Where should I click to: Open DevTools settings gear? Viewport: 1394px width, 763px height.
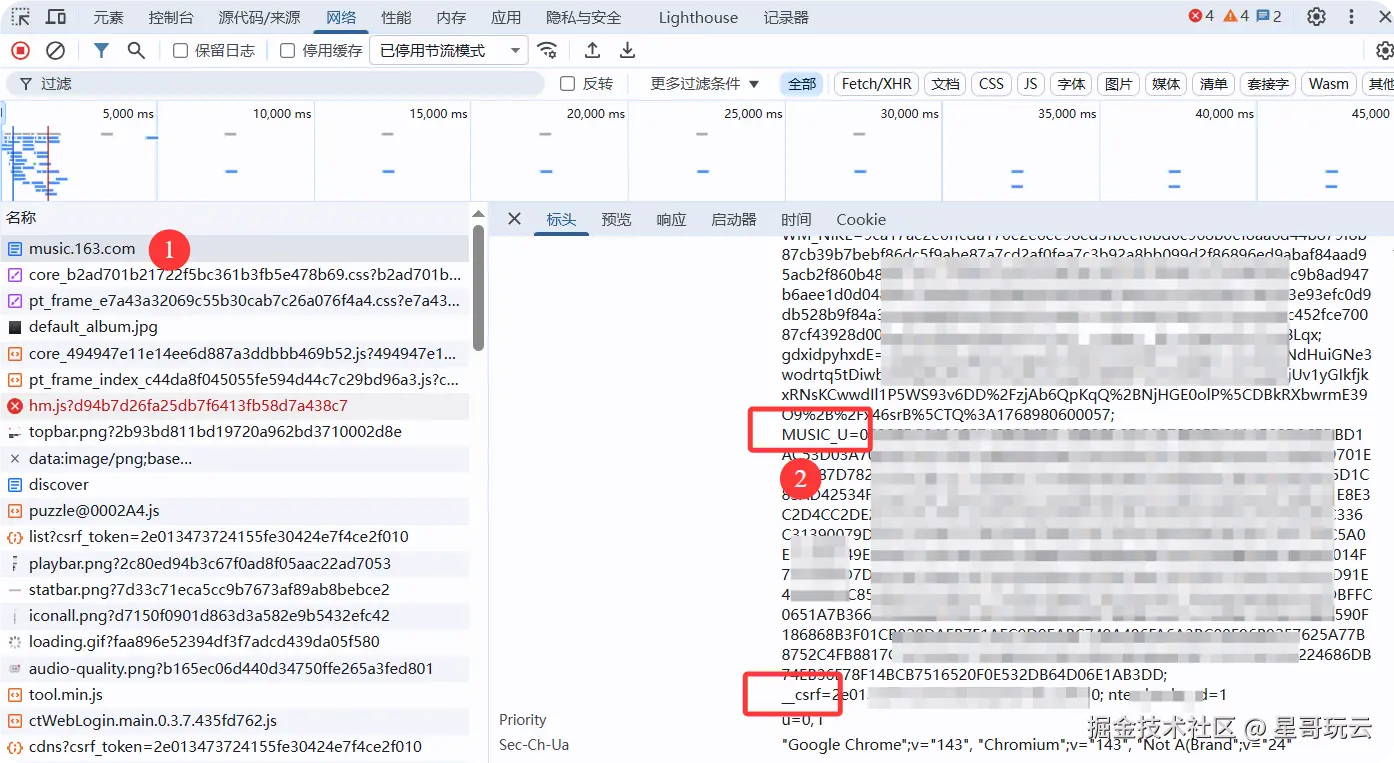1317,17
